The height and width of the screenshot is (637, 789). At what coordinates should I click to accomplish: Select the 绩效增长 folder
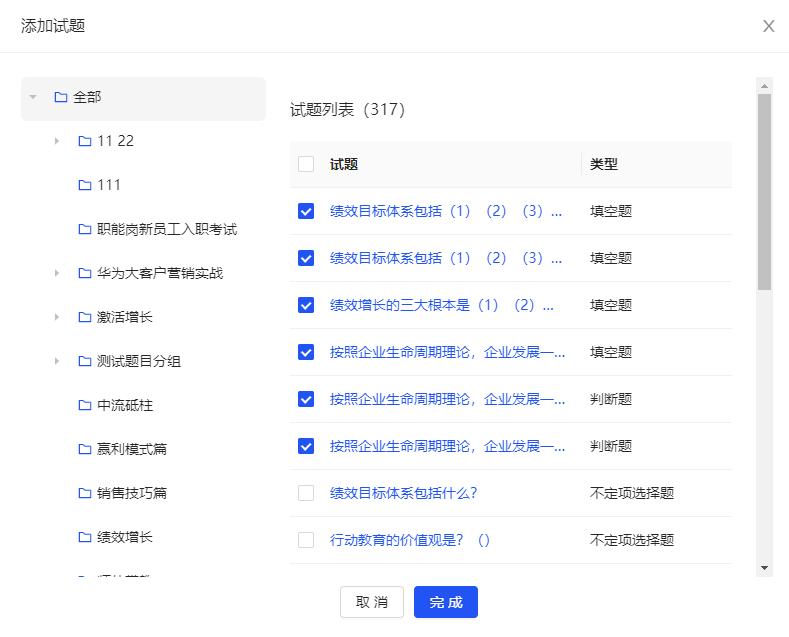coord(124,537)
